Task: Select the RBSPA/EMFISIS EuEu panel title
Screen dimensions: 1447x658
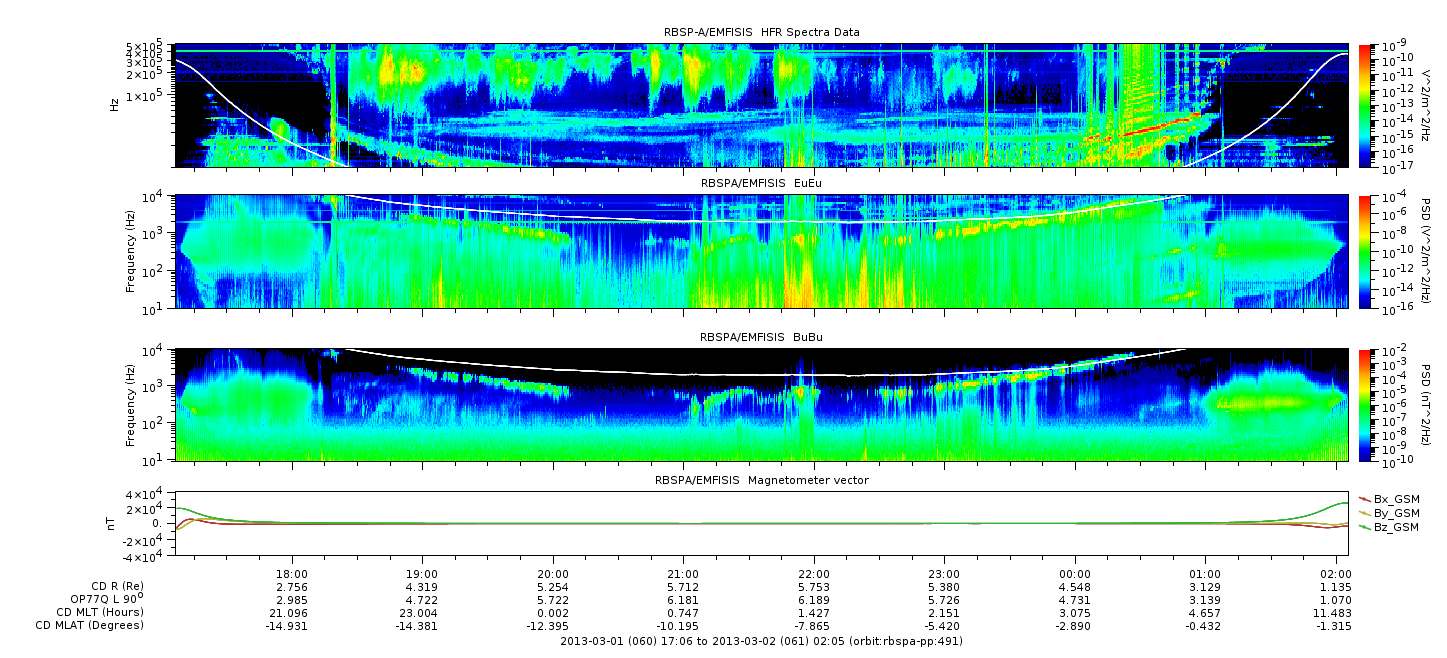Action: (761, 184)
